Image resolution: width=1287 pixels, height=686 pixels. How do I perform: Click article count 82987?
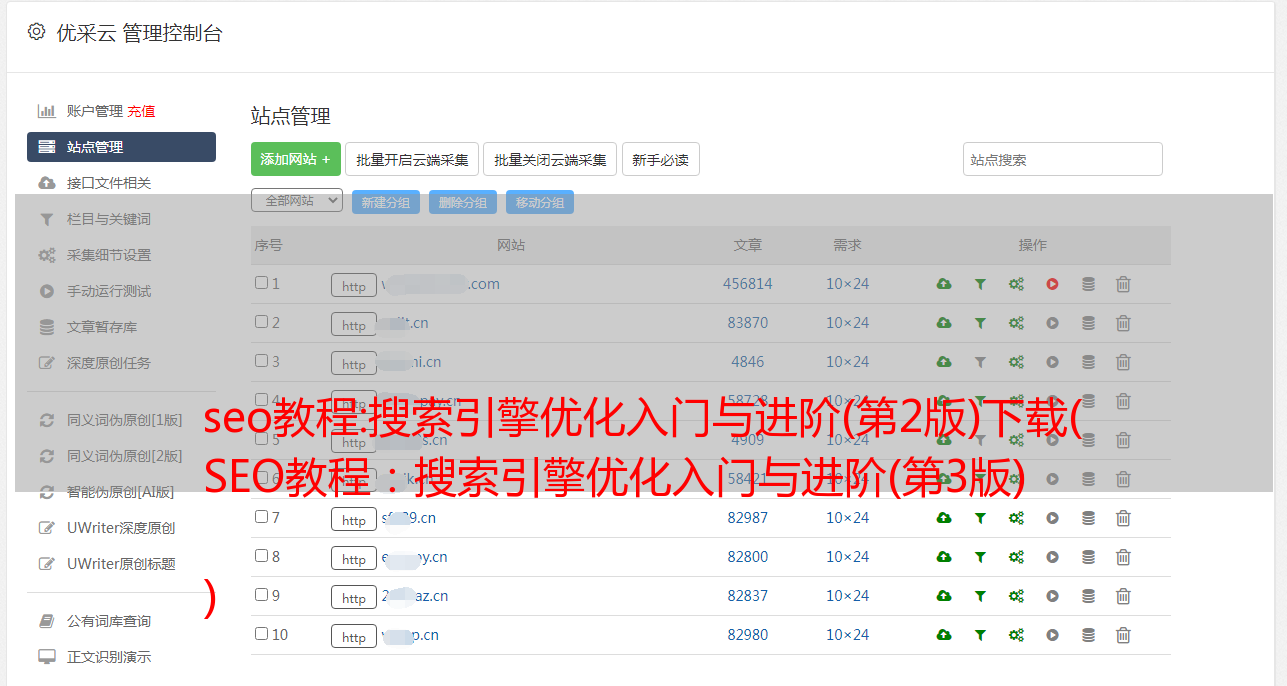point(748,518)
